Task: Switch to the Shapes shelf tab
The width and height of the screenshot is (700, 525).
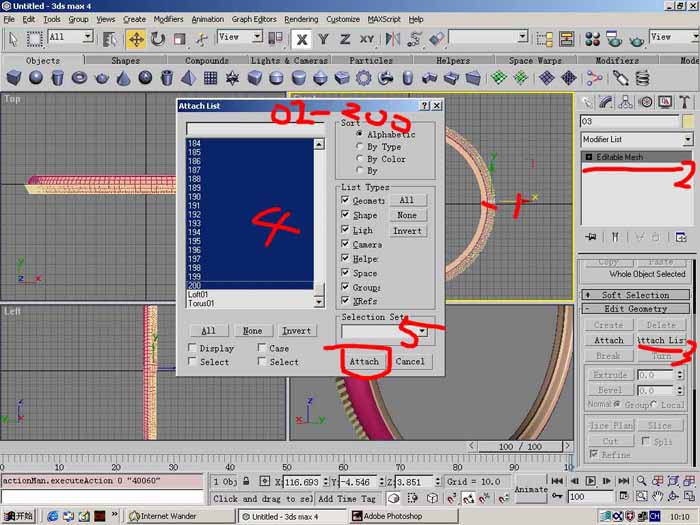Action: coord(125,60)
